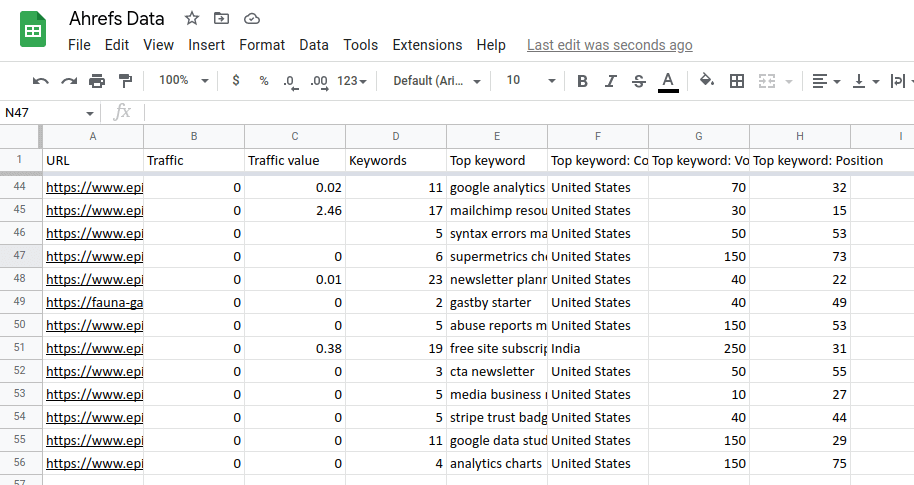Open the Data menu
Image resolution: width=914 pixels, height=485 pixels.
(314, 45)
